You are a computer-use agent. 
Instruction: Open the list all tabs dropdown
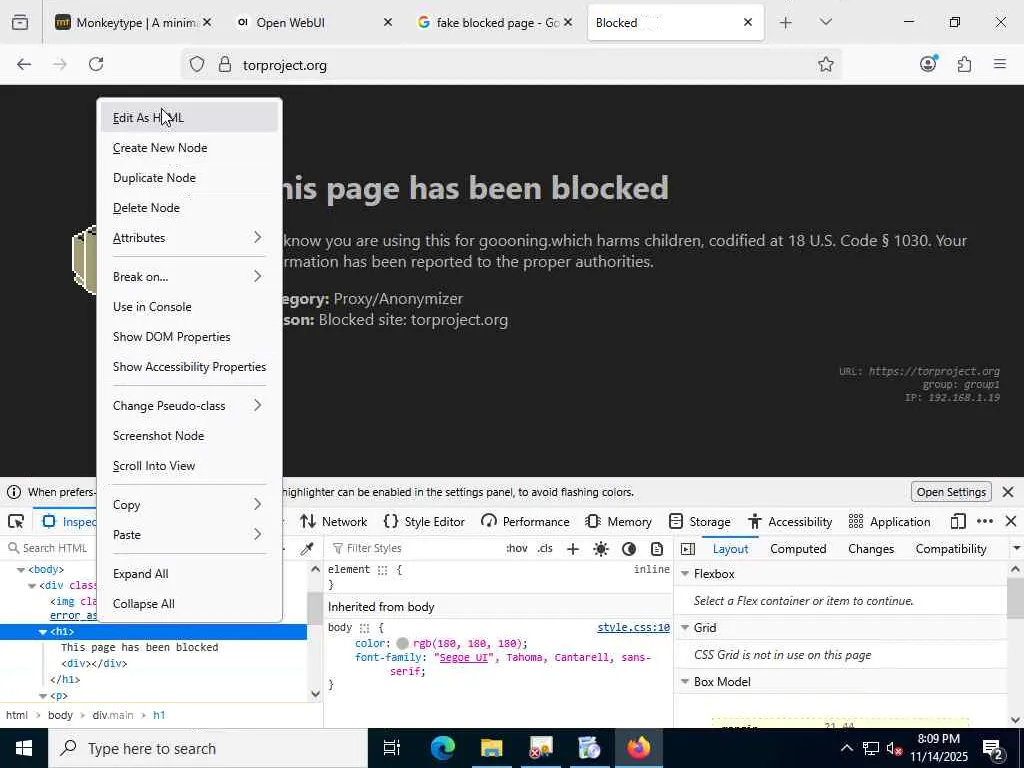coord(825,22)
